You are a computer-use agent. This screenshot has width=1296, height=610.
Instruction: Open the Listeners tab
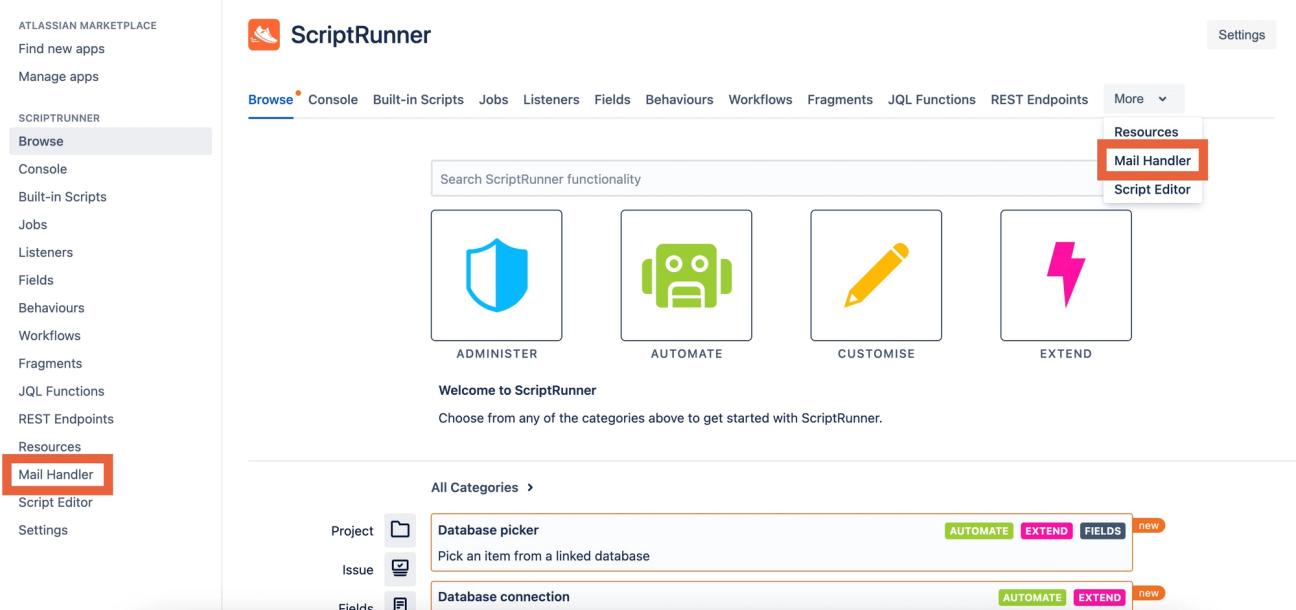pyautogui.click(x=551, y=99)
